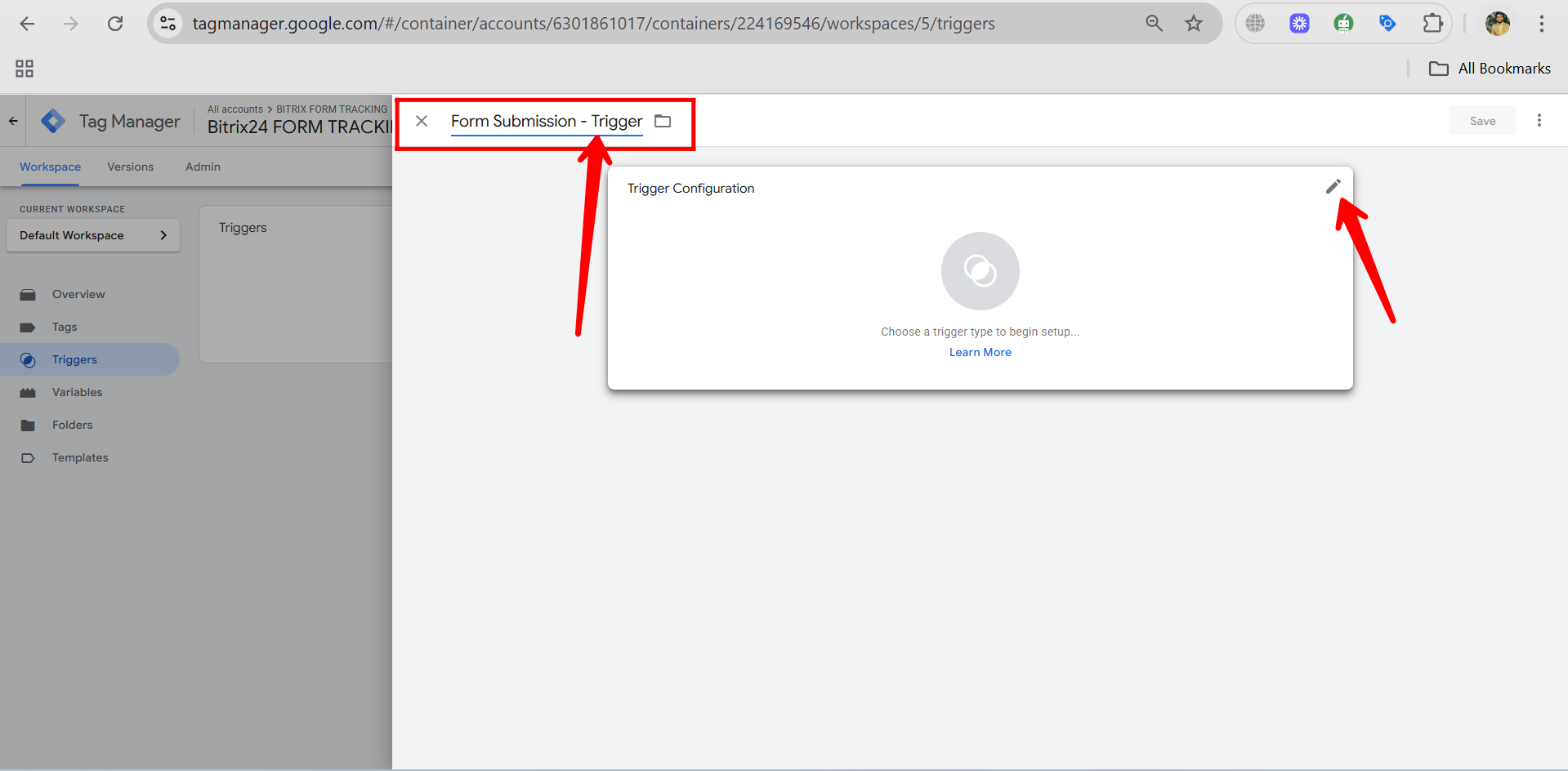
Task: Click the BITRIX FORM TRACKING breadcrumb
Action: (332, 109)
